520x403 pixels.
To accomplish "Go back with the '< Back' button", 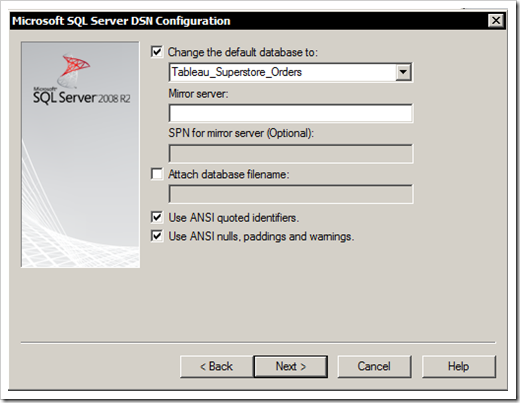I will pos(216,366).
